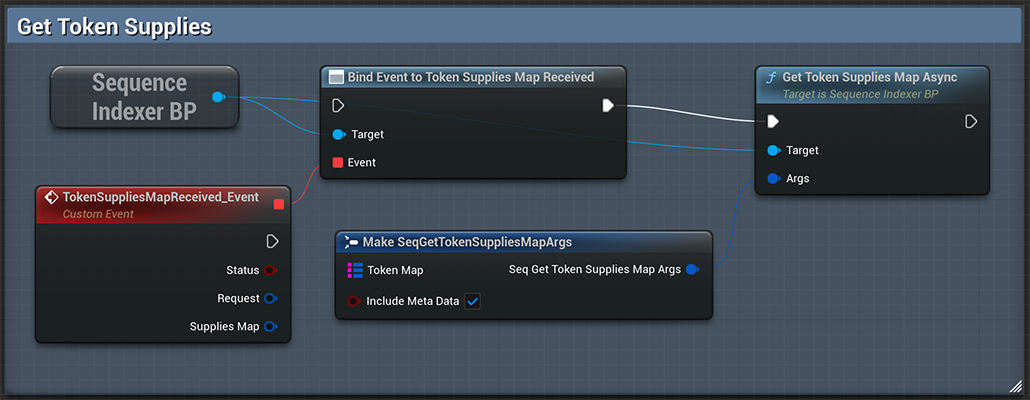Click the Token Map array input pin

354,270
